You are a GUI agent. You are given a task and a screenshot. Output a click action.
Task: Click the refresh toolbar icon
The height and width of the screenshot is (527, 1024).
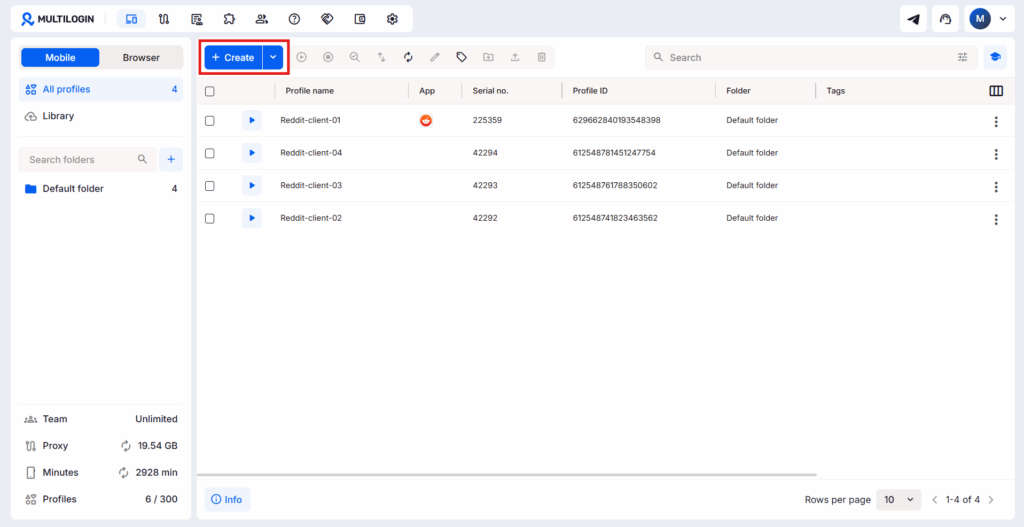click(408, 57)
